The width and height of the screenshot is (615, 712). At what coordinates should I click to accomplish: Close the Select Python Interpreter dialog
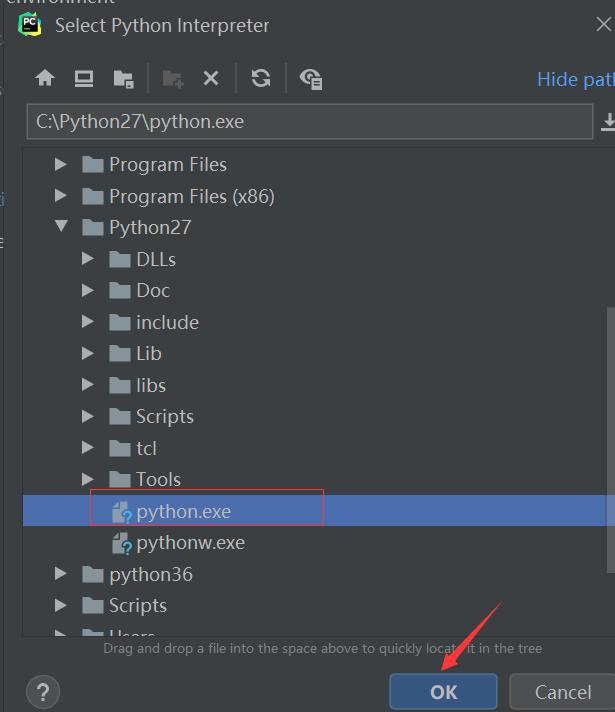point(604,24)
